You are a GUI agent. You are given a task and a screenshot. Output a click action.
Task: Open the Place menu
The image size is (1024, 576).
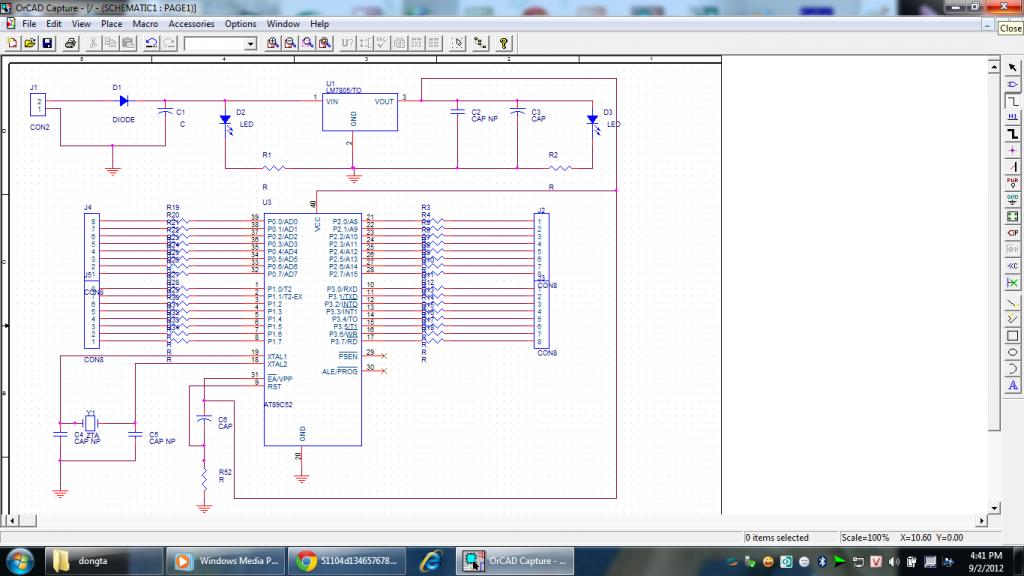[x=111, y=23]
